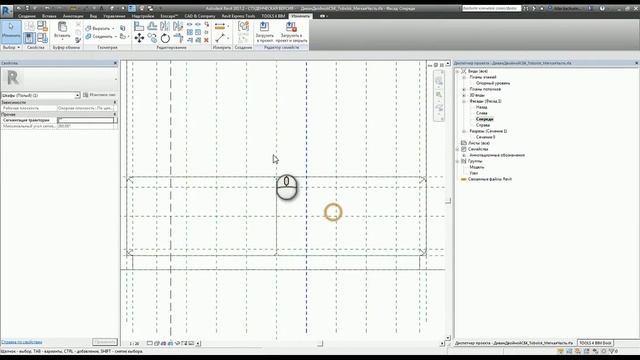Select the Offset tool
This screenshot has width=640, height=360.
[x=152, y=27]
